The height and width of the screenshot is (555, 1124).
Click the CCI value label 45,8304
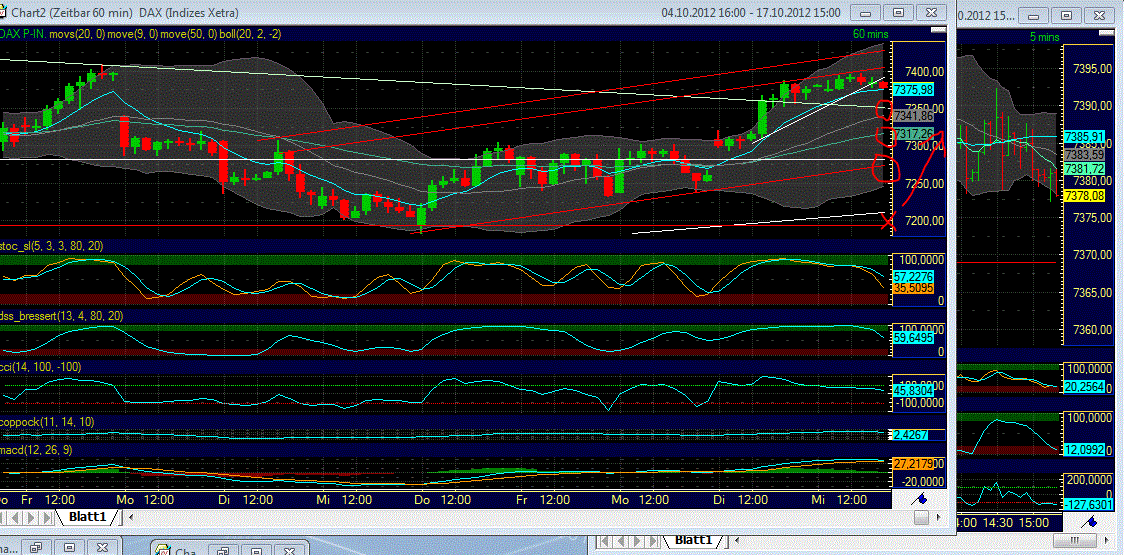pos(914,392)
